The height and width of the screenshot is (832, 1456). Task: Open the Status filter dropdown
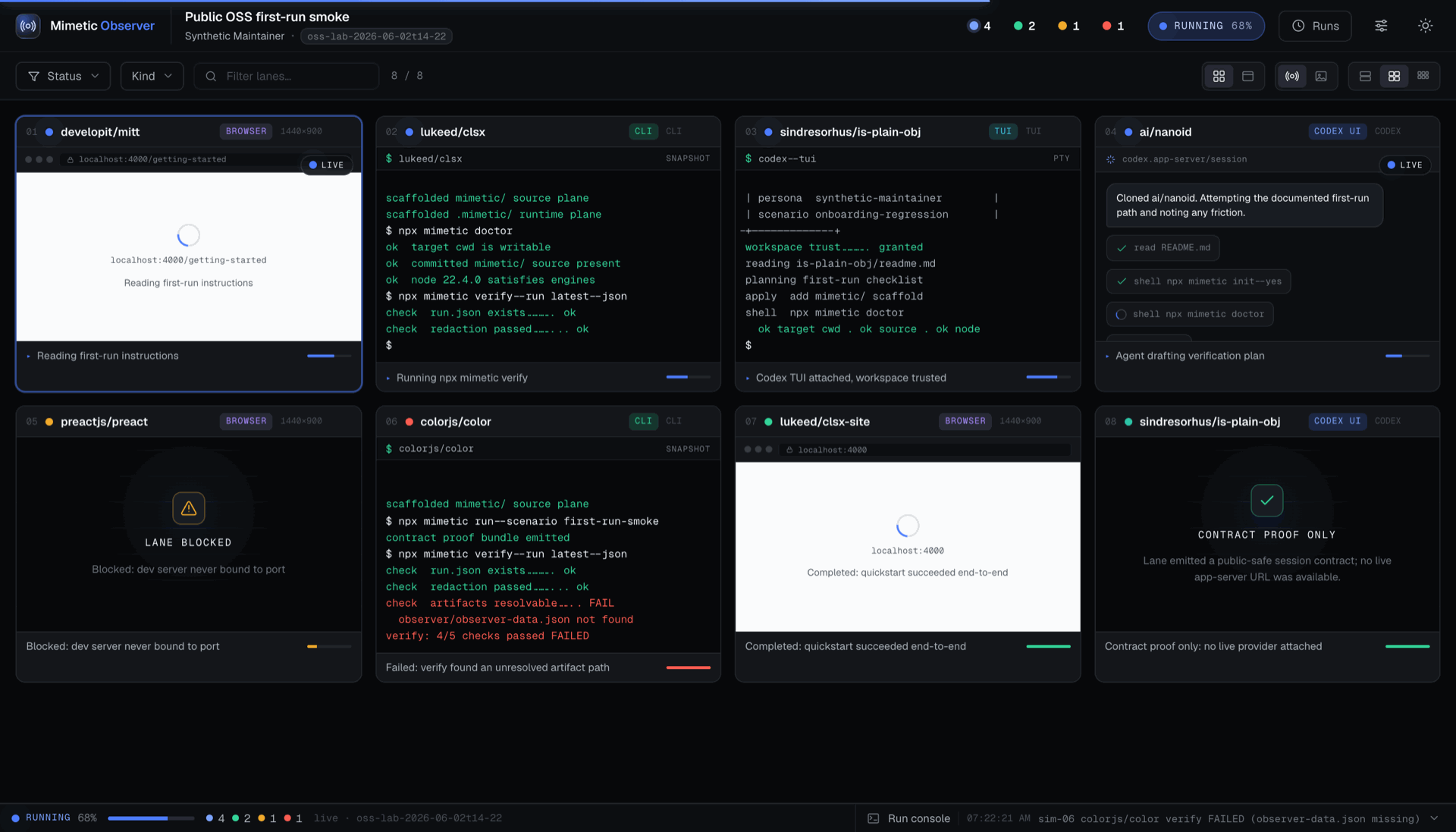tap(63, 76)
